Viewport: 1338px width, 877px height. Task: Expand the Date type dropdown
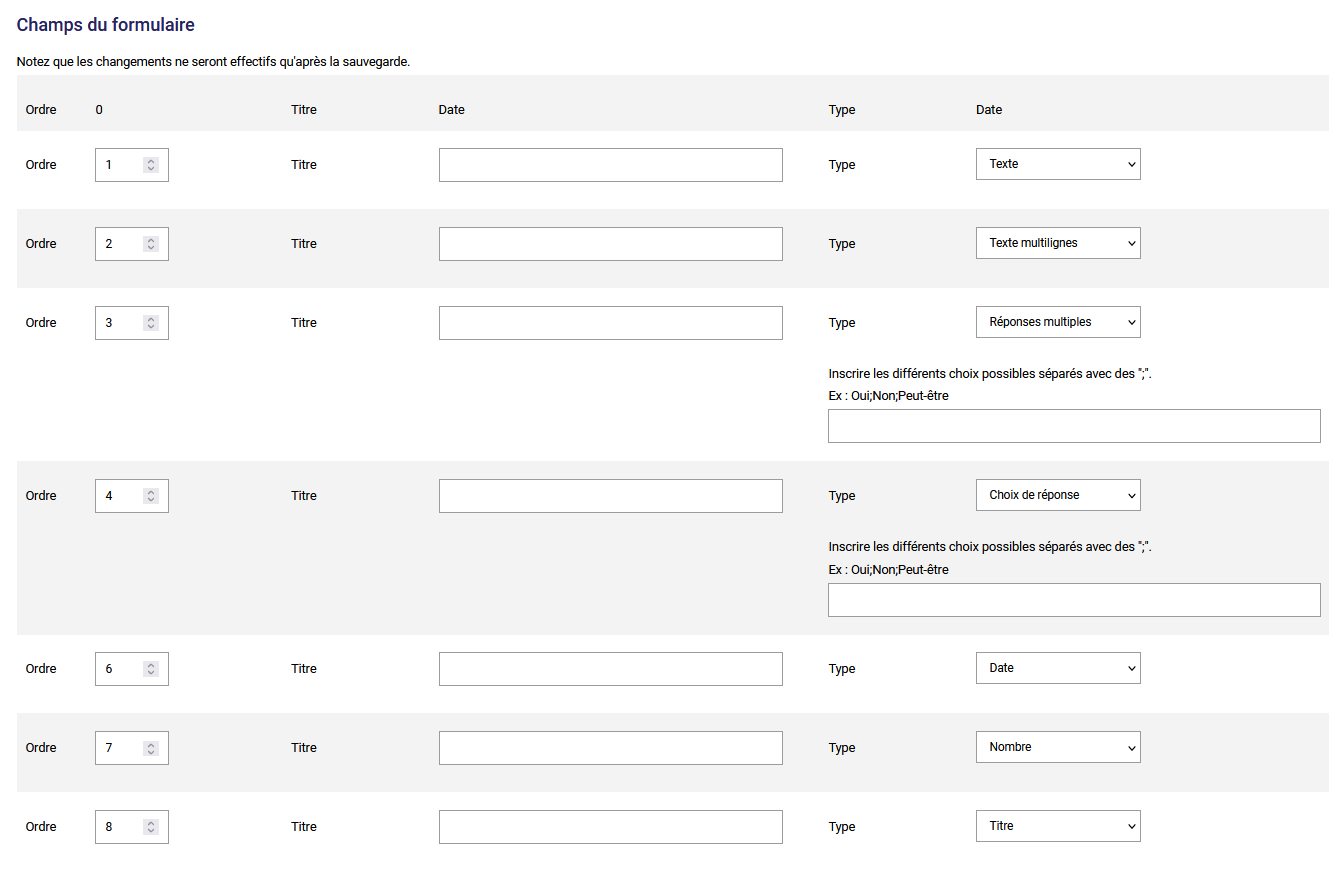click(1058, 668)
